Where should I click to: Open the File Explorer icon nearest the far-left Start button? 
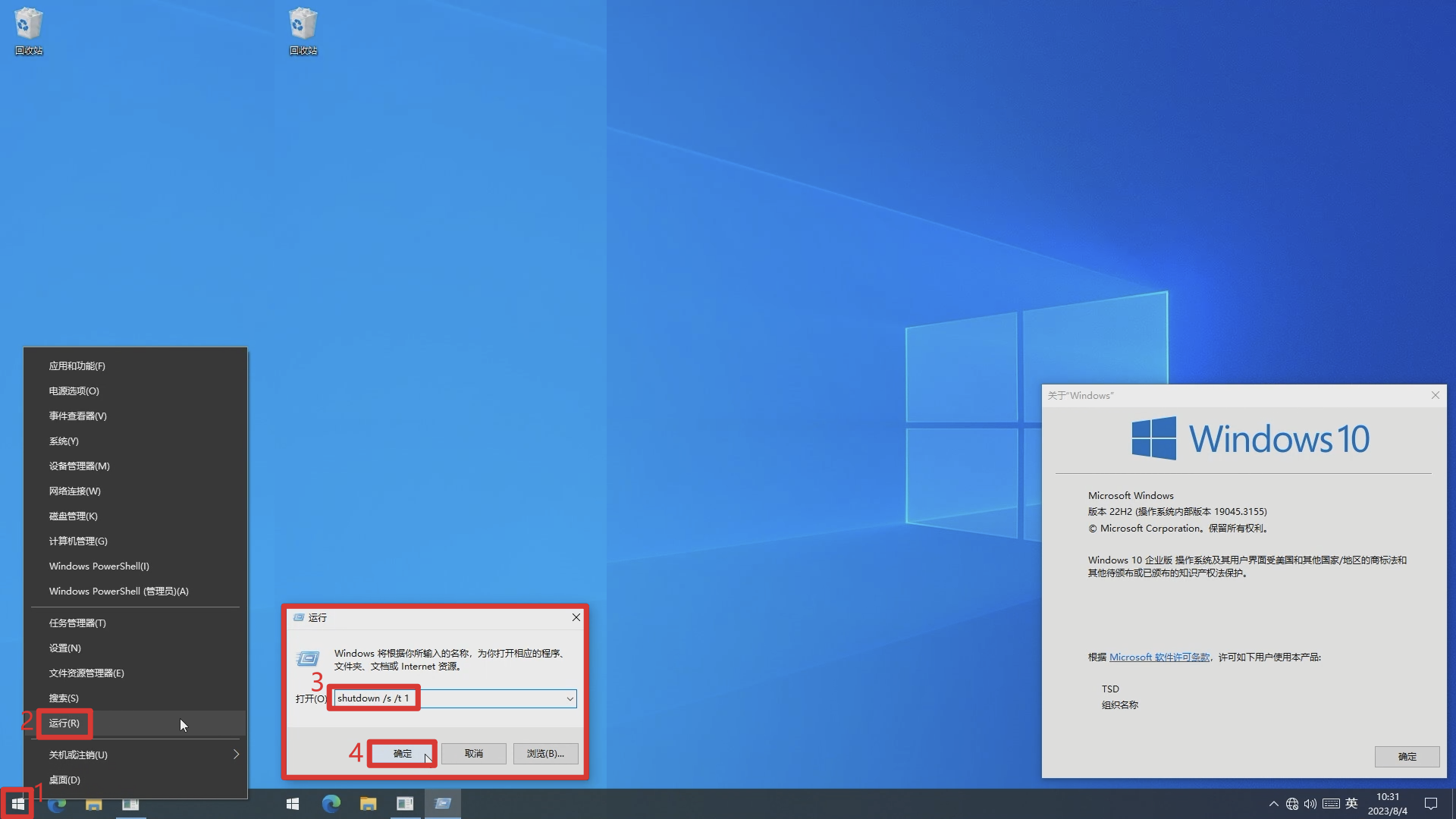(x=94, y=804)
